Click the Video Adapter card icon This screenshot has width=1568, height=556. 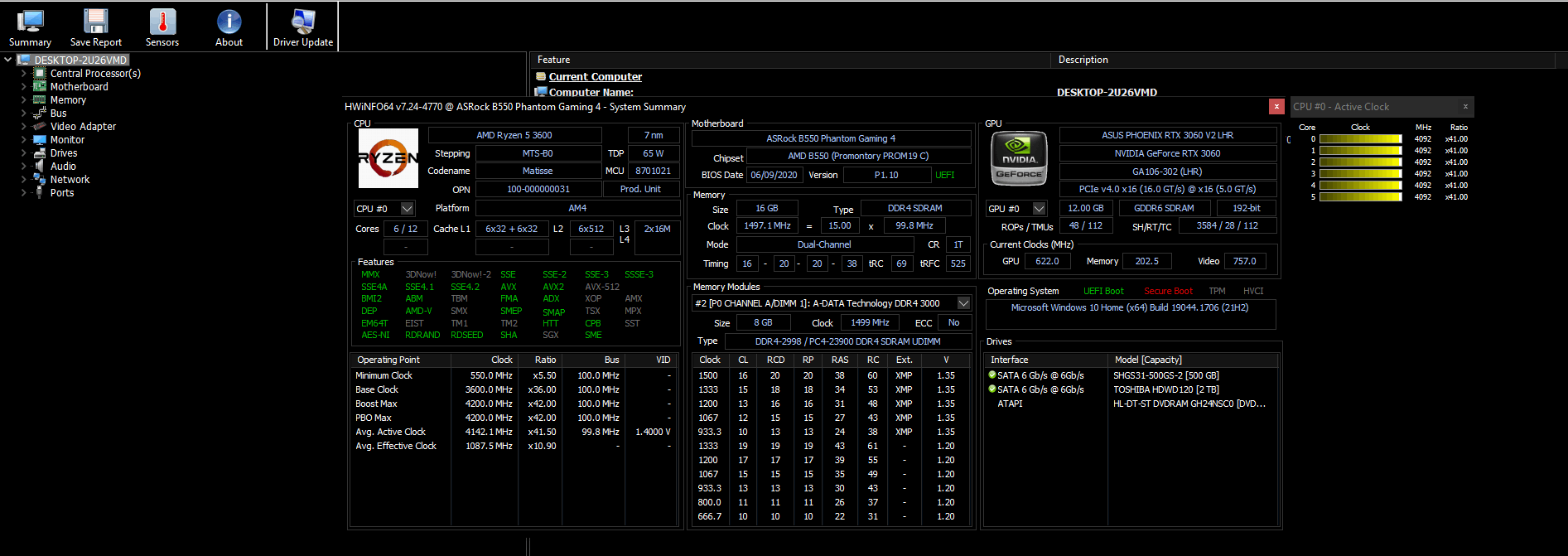pyautogui.click(x=39, y=126)
